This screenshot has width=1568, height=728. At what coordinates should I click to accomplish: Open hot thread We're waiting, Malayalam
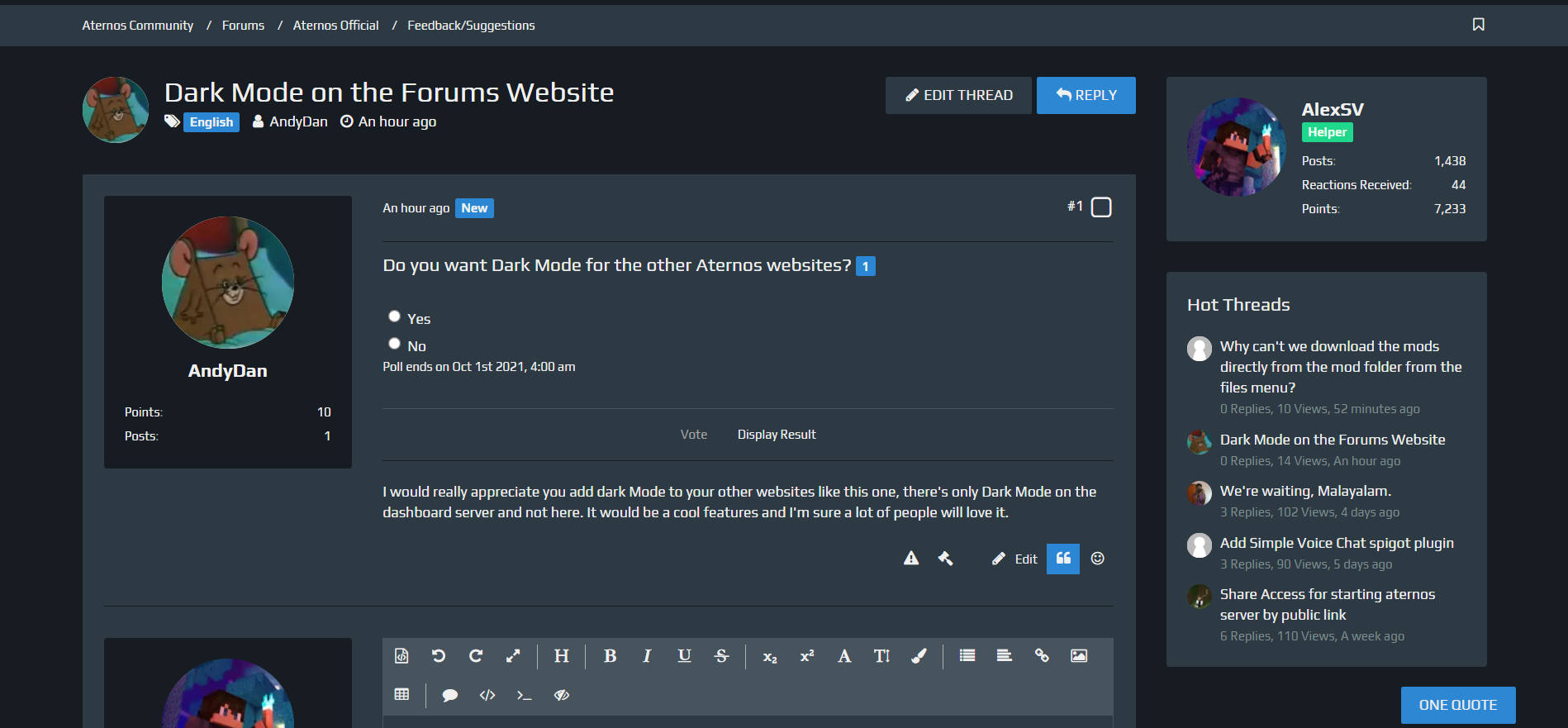tap(1305, 491)
